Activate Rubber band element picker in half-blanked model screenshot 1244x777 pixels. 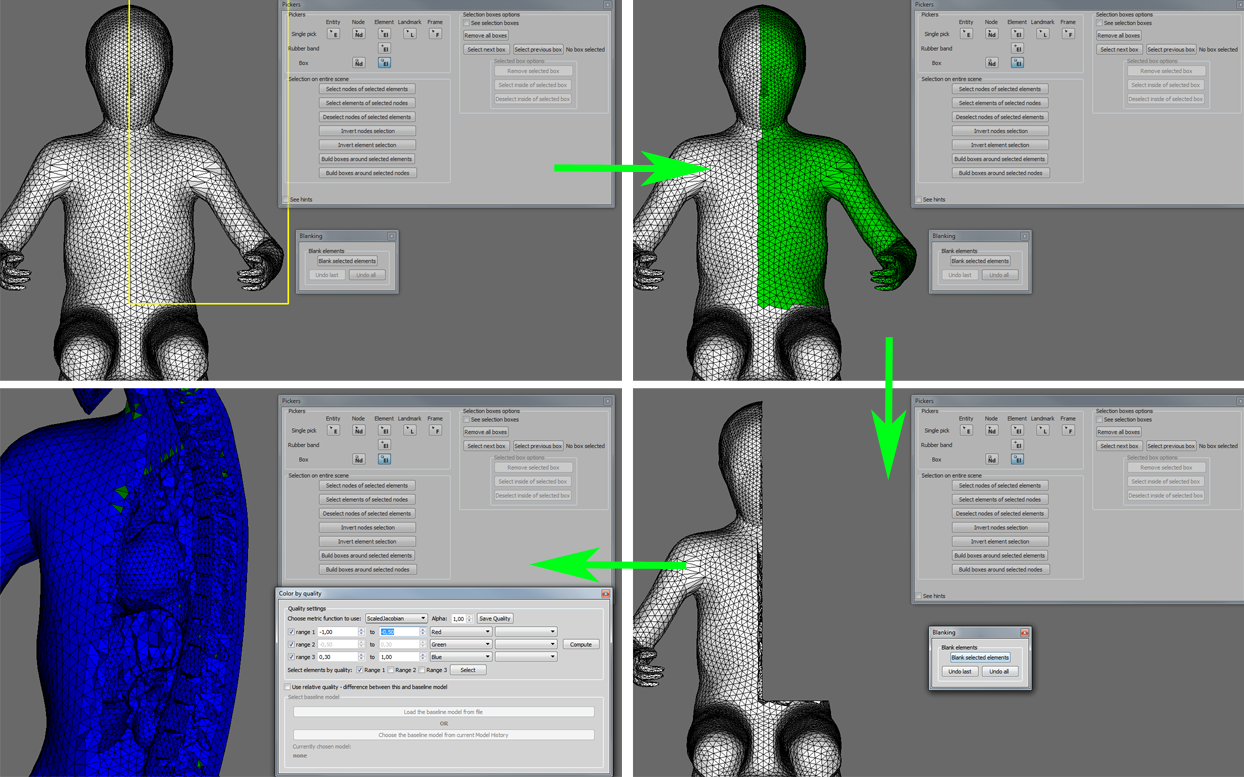tap(1017, 445)
